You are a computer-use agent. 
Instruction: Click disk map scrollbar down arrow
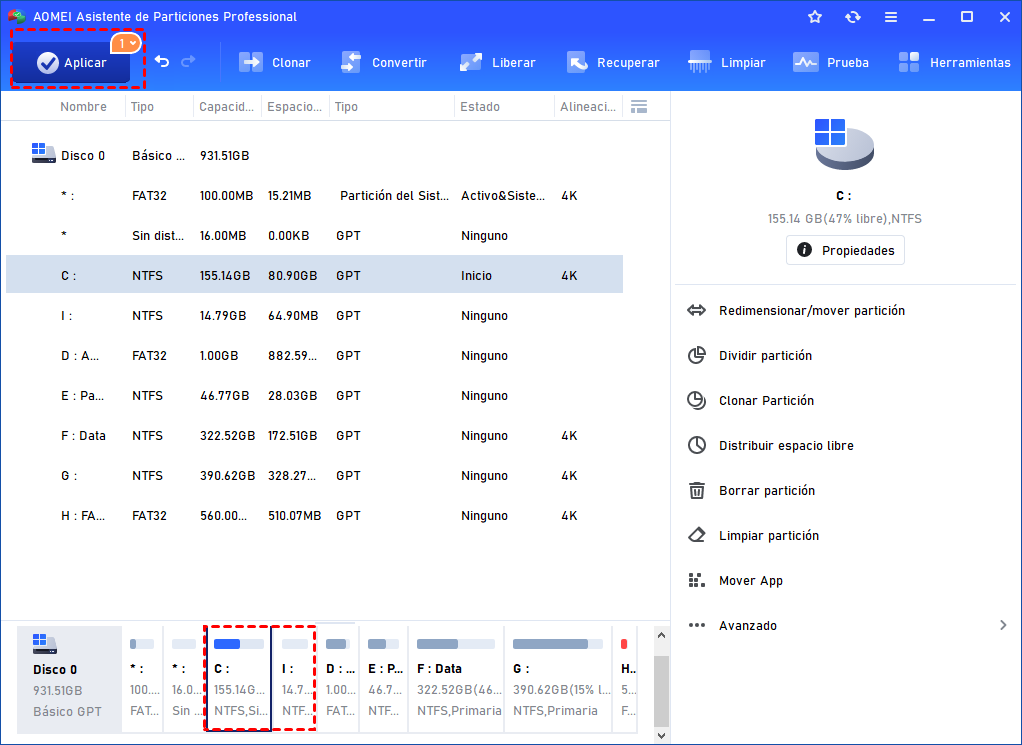pos(662,736)
